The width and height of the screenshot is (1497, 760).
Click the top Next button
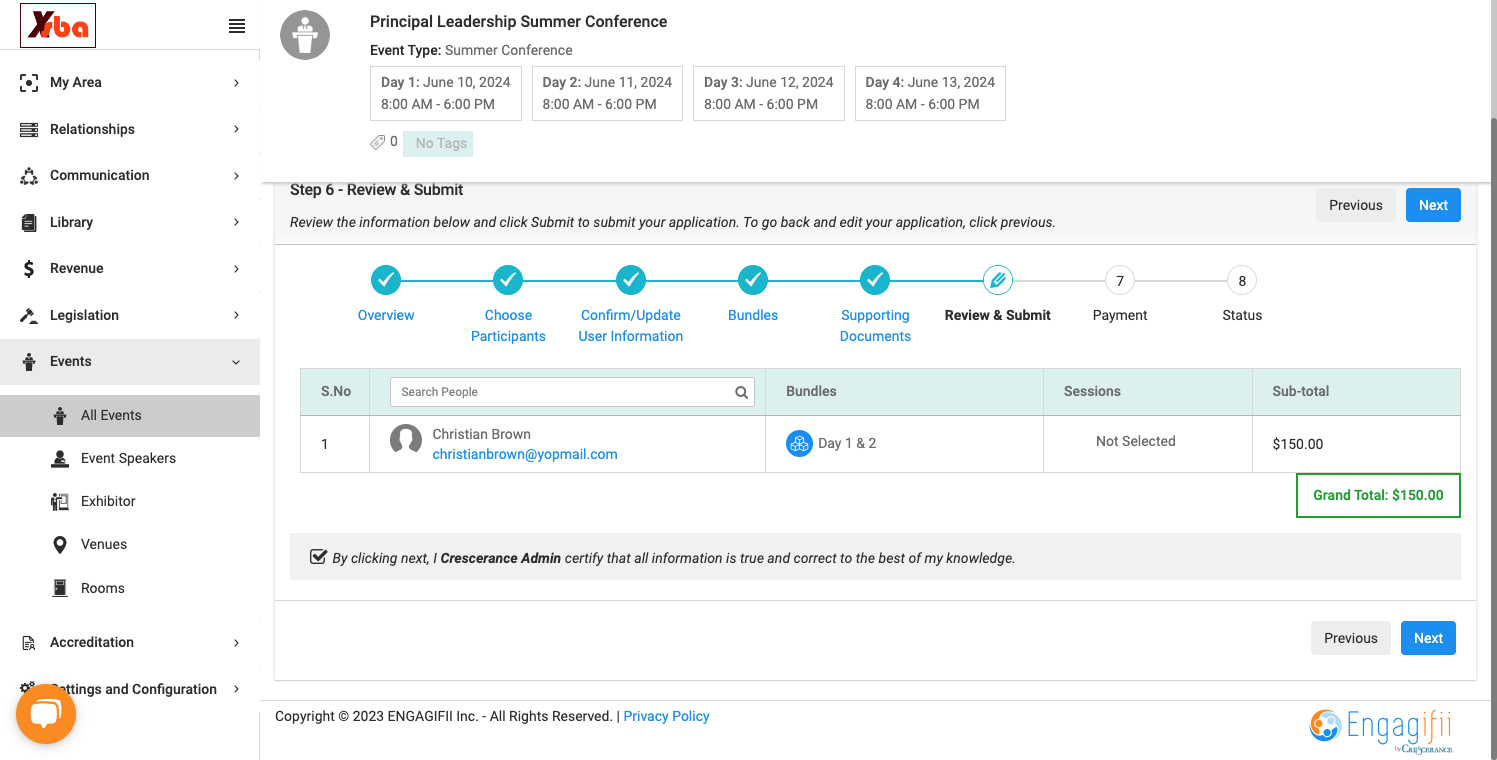[1433, 205]
